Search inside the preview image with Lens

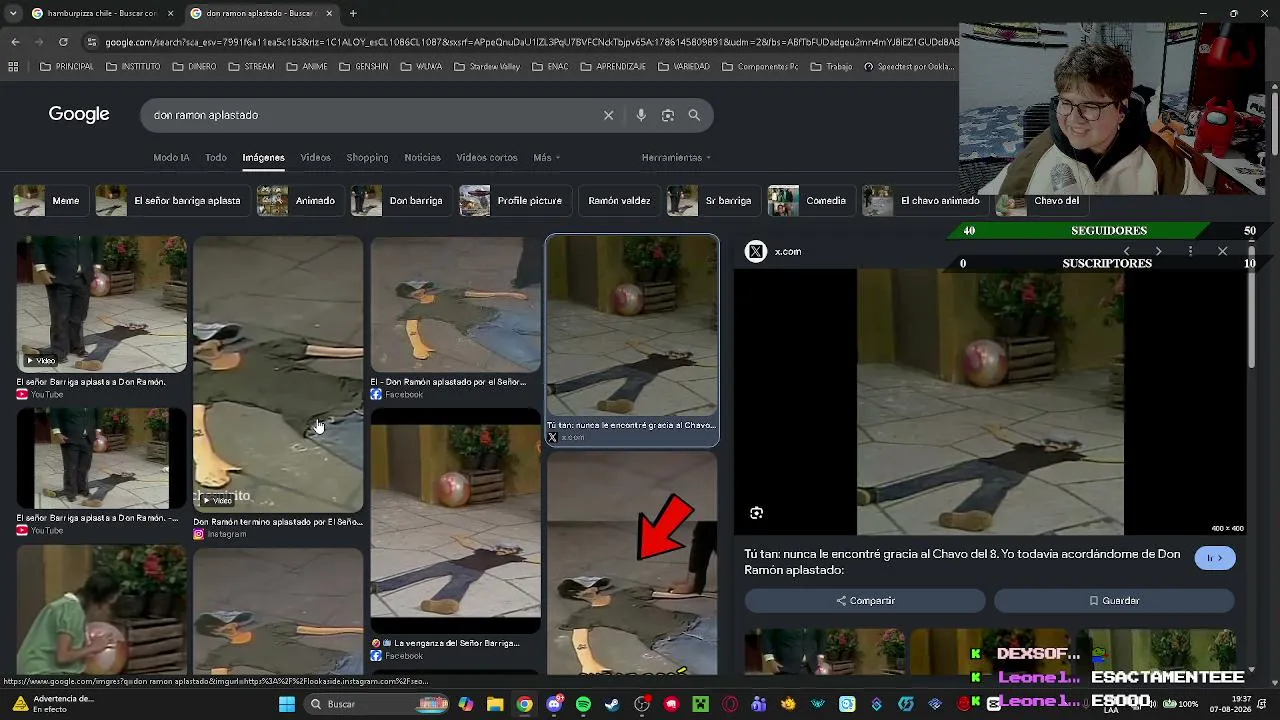pos(756,513)
